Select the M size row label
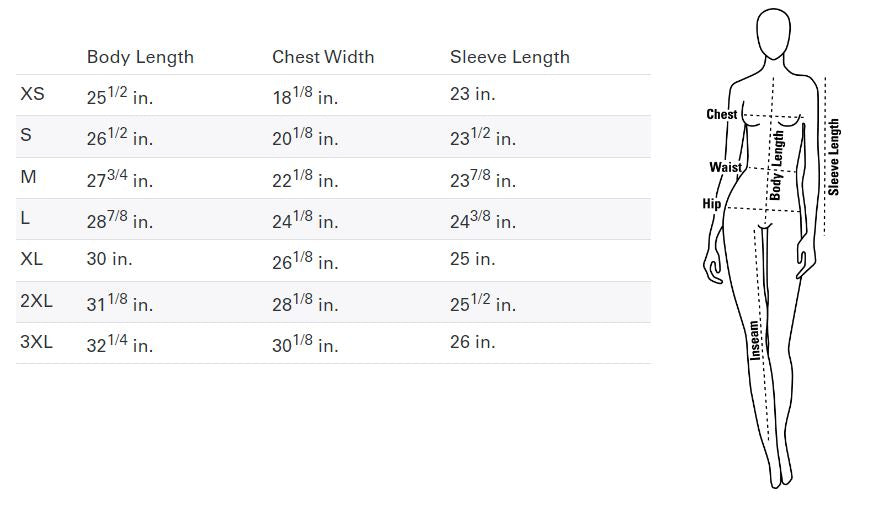 pos(28,177)
